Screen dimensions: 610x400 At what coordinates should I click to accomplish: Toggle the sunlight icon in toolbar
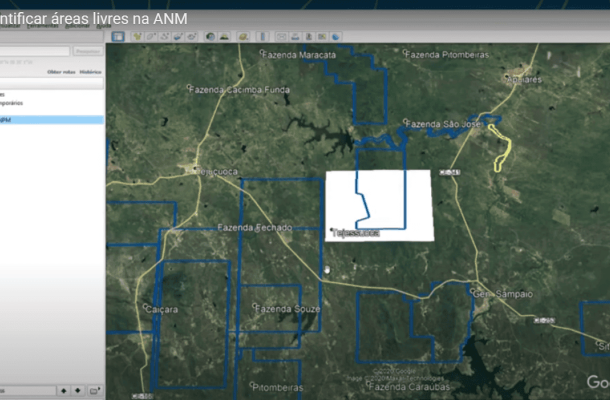(224, 37)
